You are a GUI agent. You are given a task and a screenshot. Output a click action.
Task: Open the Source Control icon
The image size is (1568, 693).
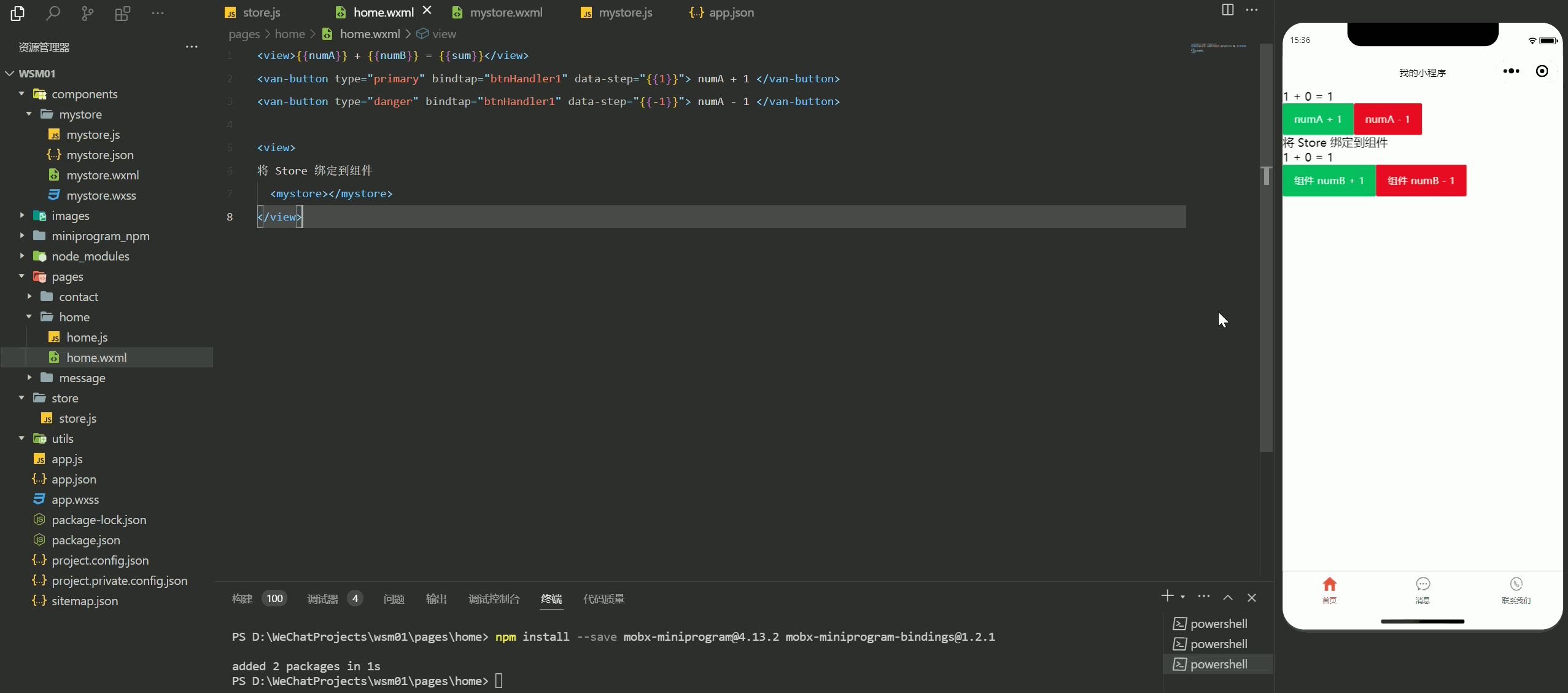(x=88, y=13)
